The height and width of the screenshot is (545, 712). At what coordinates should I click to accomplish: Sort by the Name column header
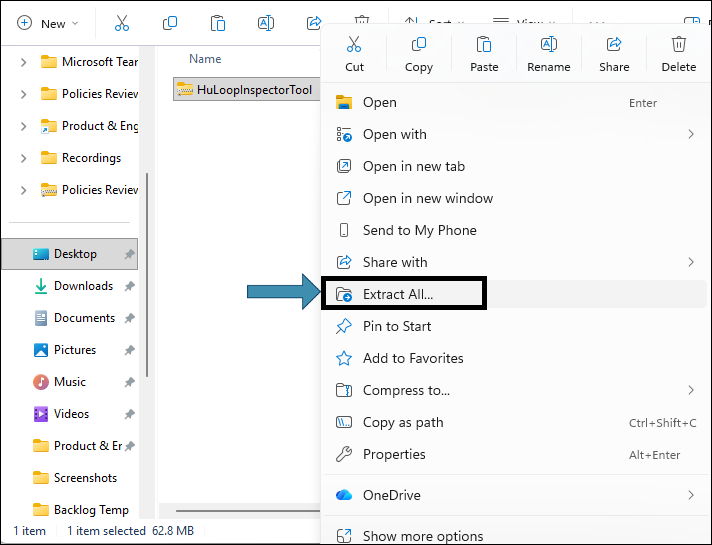(x=205, y=59)
